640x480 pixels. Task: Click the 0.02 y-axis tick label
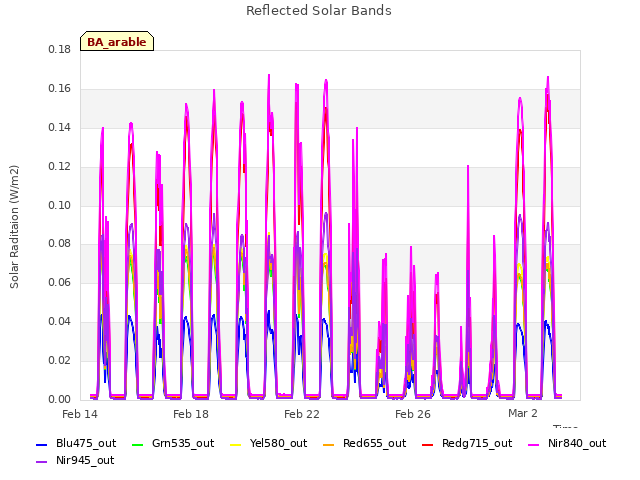click(60, 360)
